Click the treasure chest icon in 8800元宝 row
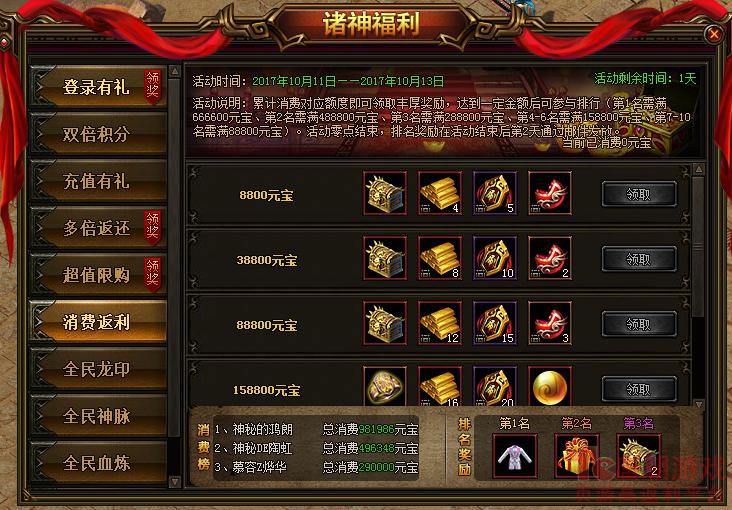Screen dimensions: 732x510 coord(385,193)
